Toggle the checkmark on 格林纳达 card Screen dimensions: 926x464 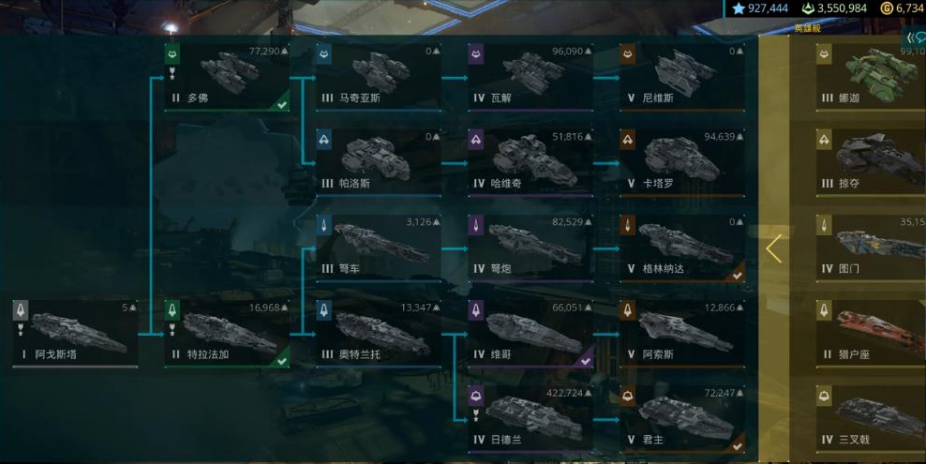[x=737, y=275]
